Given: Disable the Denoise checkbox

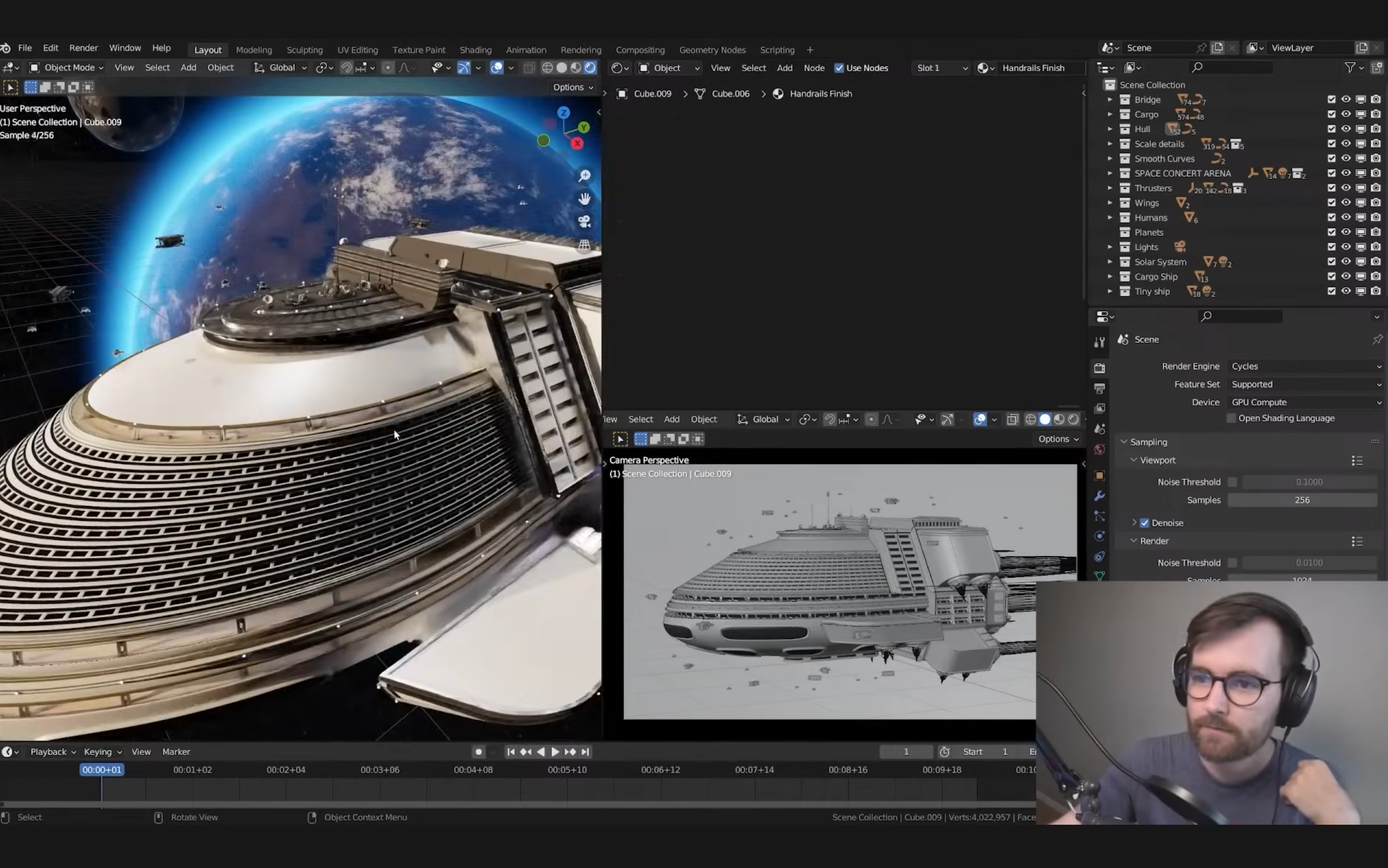Looking at the screenshot, I should coord(1145,522).
